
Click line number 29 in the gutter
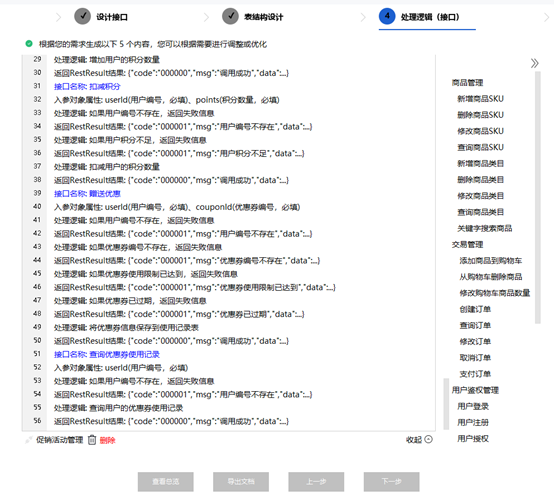37,59
